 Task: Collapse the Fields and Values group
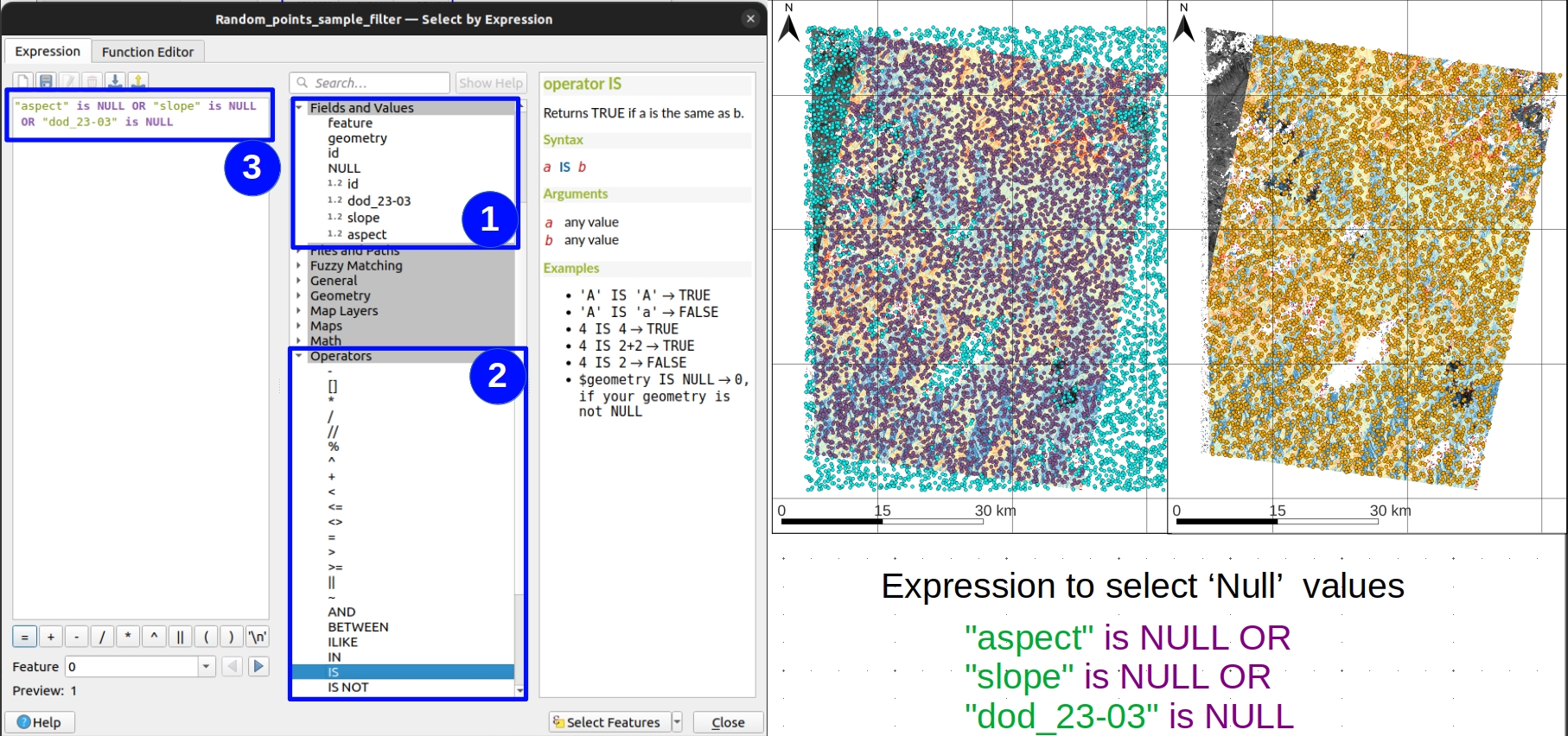299,108
